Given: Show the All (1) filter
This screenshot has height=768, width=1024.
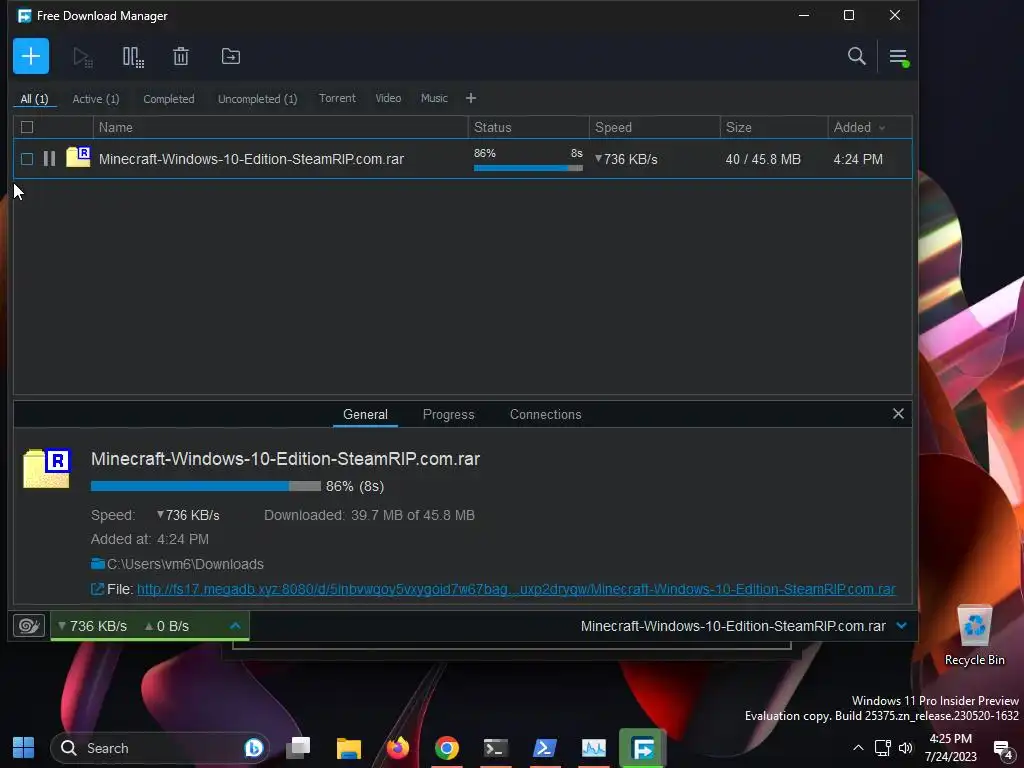Looking at the screenshot, I should tap(35, 99).
